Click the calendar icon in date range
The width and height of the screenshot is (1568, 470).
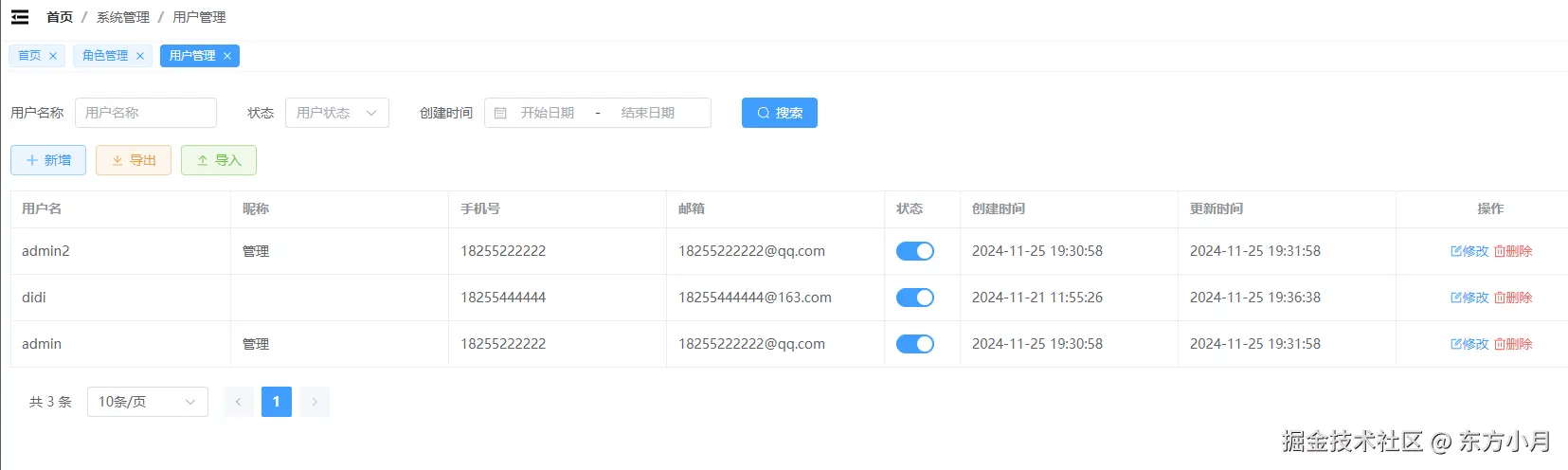point(500,113)
